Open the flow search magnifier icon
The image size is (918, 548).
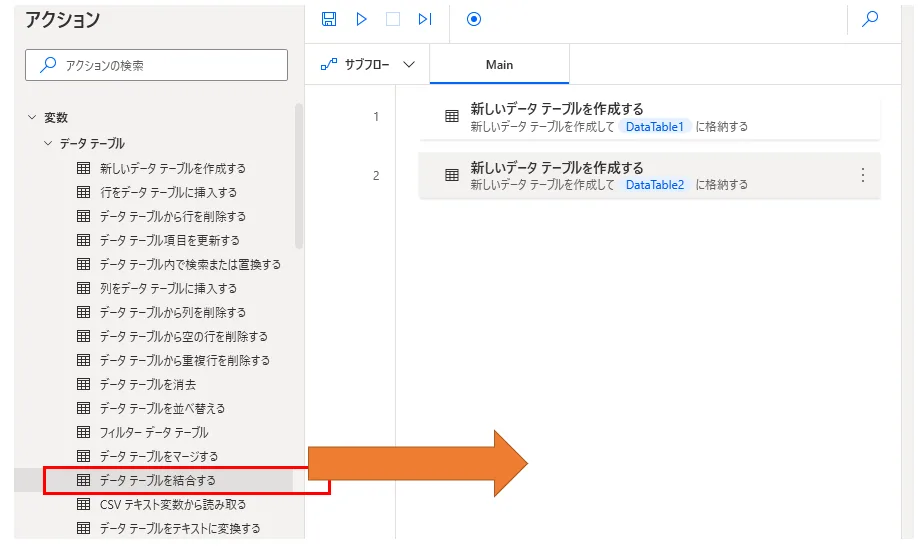(x=870, y=19)
